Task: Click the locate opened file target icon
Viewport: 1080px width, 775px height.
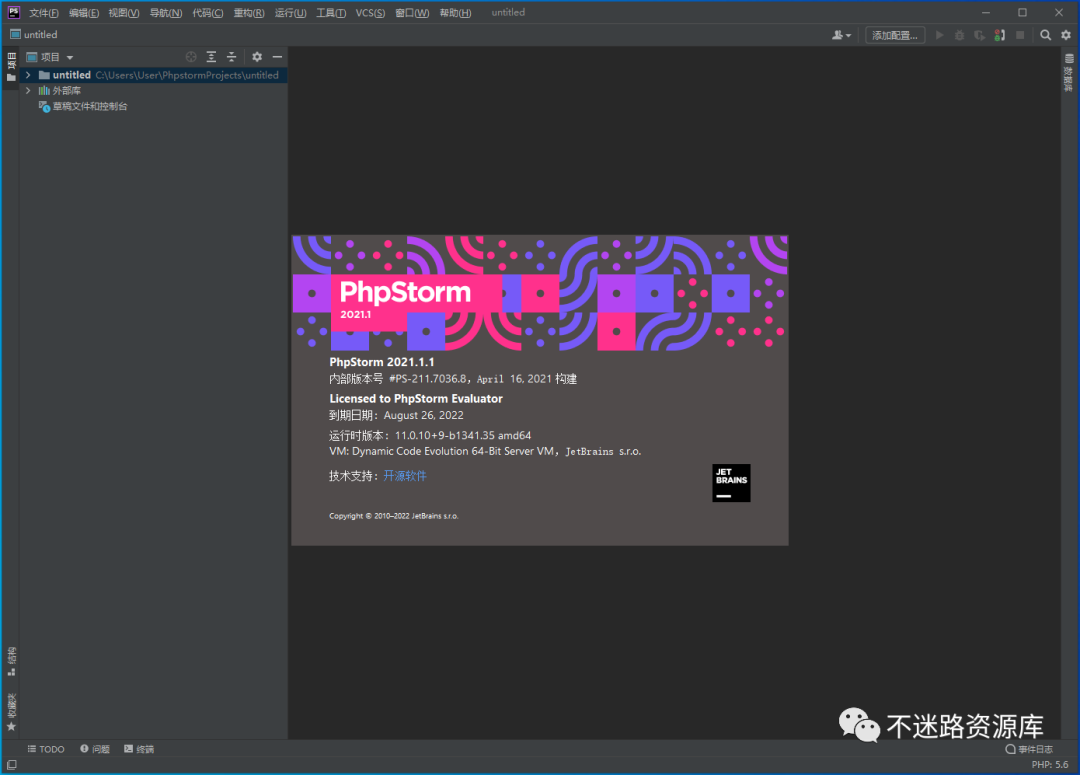Action: tap(191, 57)
